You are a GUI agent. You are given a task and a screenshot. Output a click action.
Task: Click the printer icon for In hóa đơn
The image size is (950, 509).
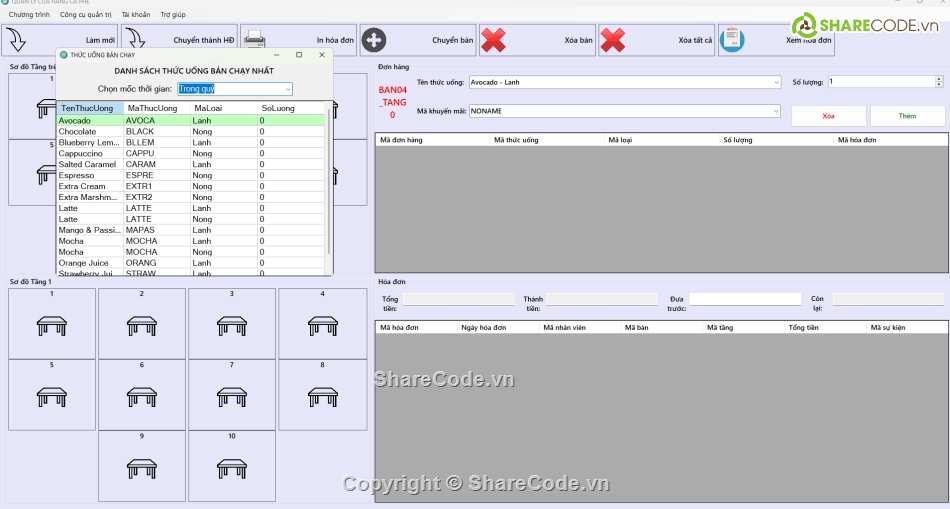pyautogui.click(x=254, y=40)
